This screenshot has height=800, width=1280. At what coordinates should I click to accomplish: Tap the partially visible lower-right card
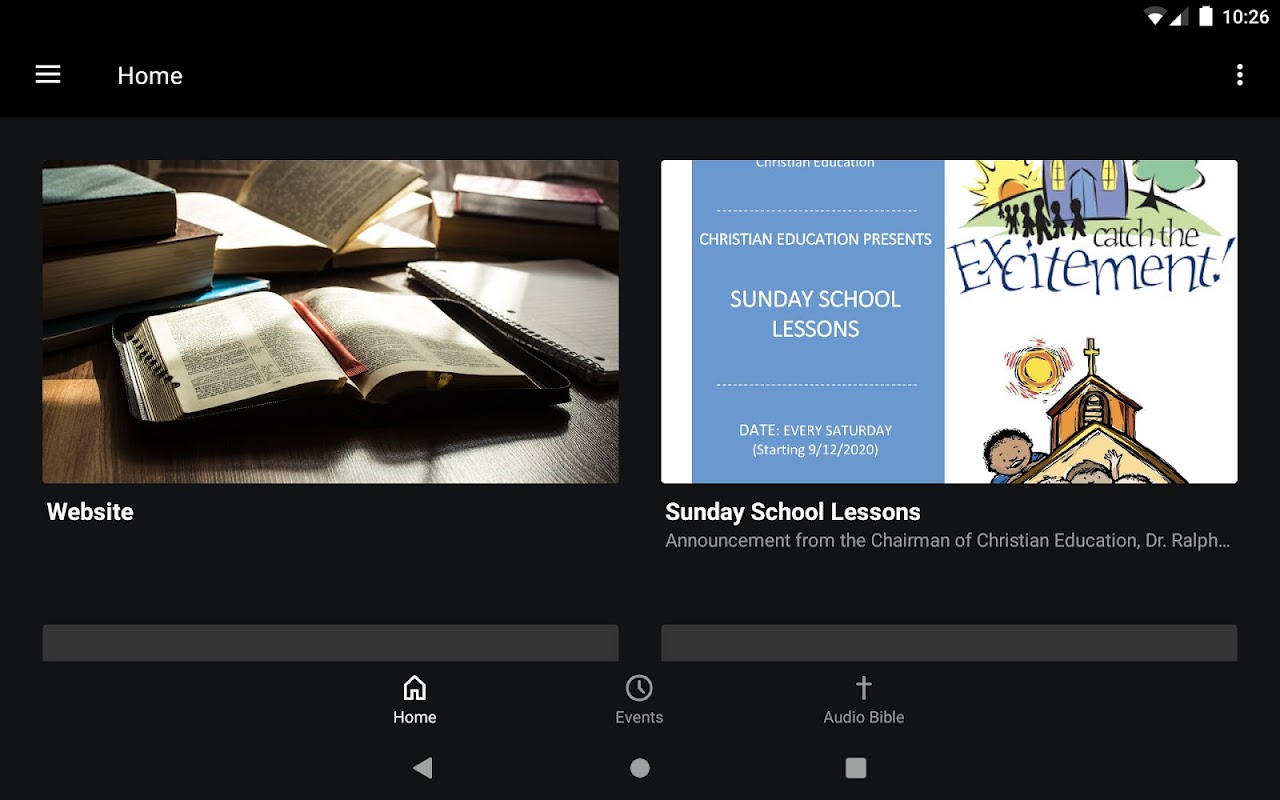(949, 643)
